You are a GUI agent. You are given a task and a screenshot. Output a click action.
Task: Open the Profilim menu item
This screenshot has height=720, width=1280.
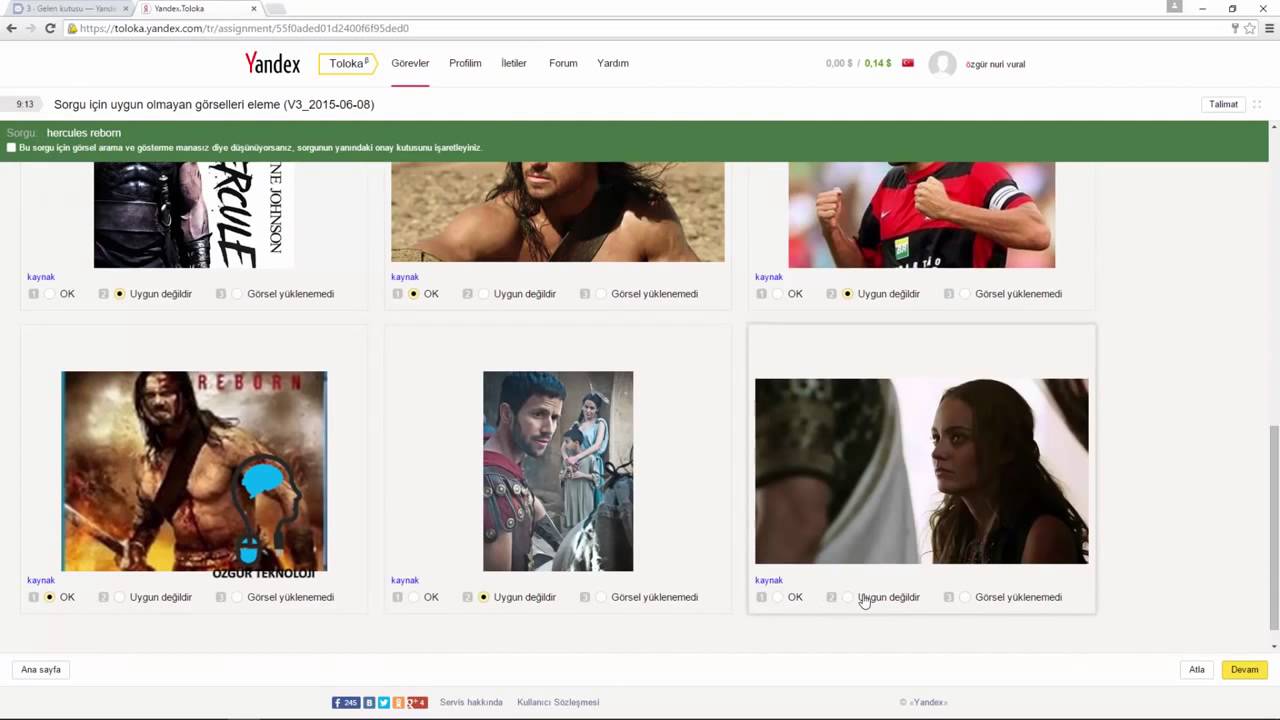point(465,63)
